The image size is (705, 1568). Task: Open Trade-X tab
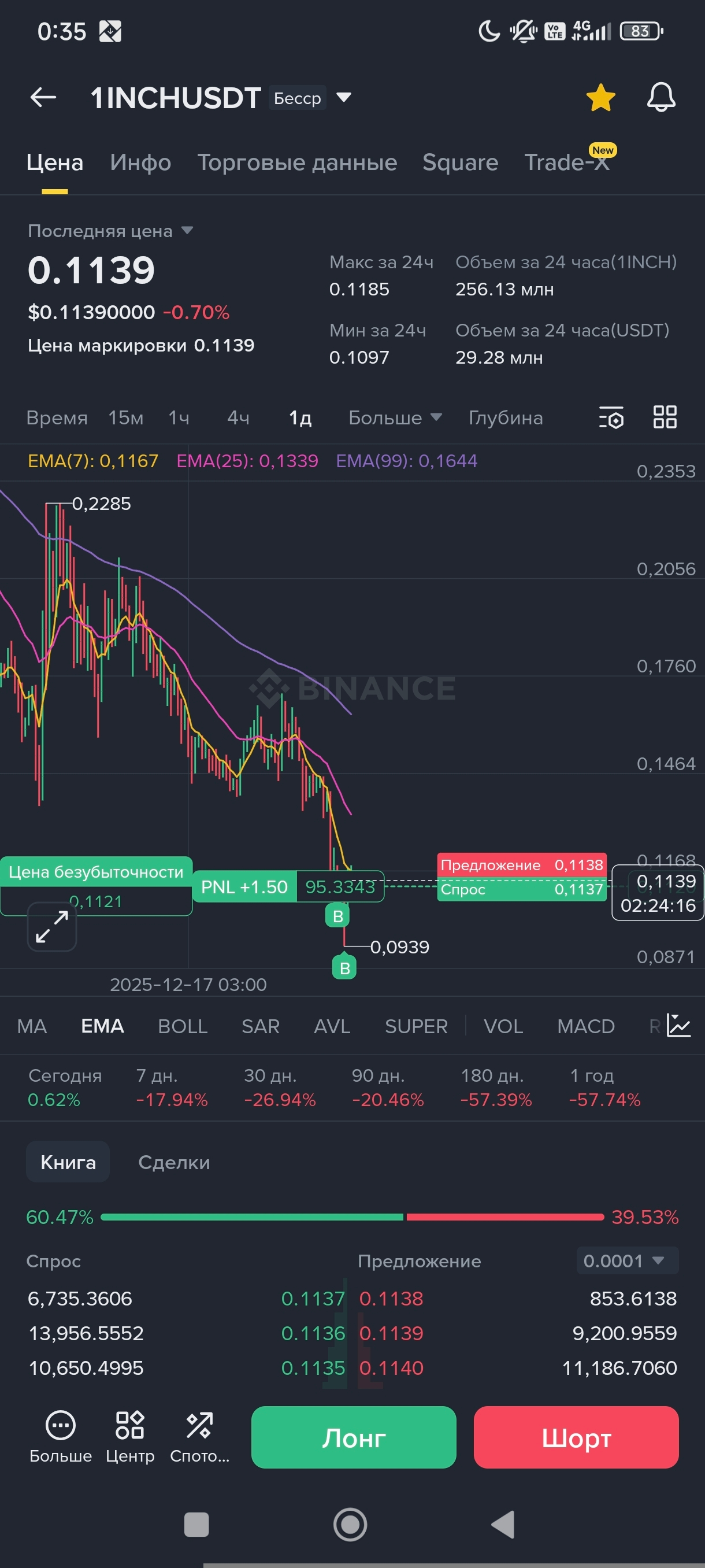click(567, 162)
